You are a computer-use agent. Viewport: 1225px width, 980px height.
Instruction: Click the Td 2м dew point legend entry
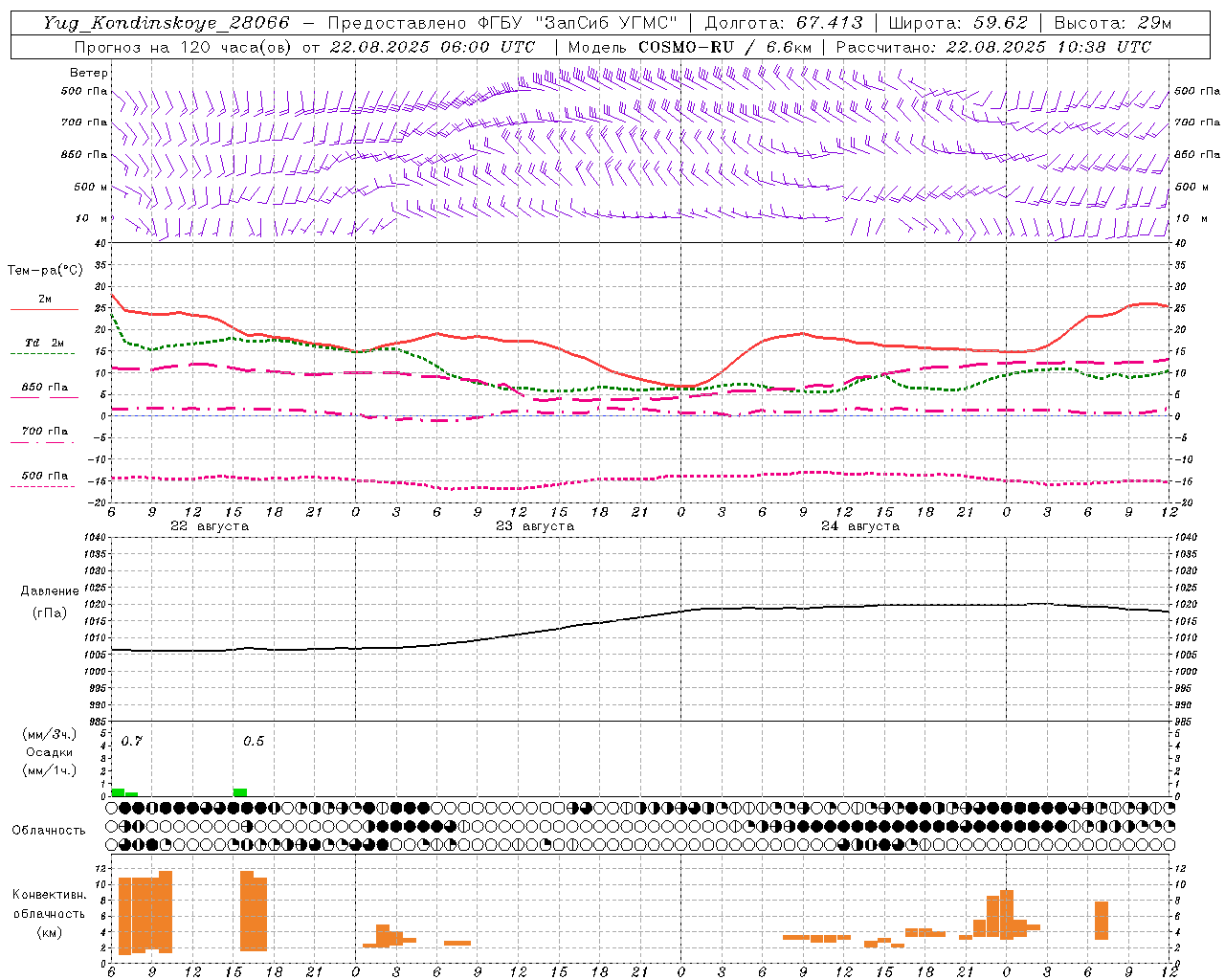45,343
